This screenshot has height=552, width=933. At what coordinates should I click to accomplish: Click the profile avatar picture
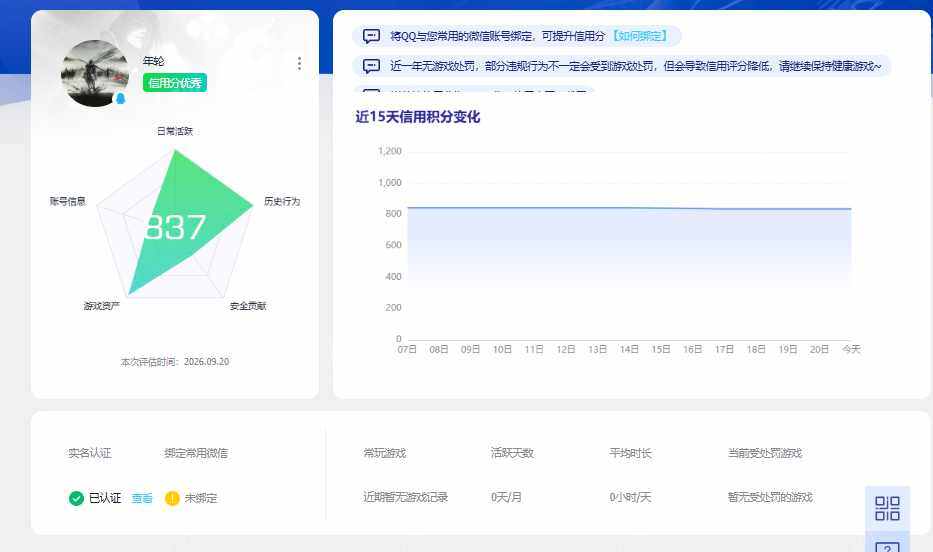95,73
